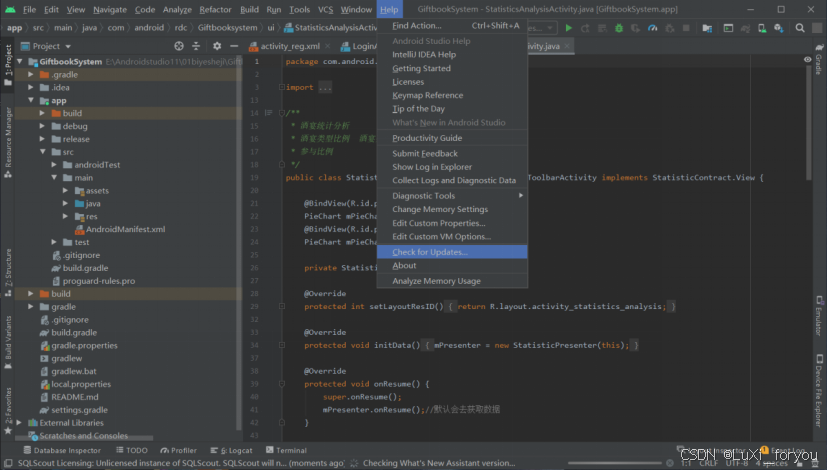This screenshot has width=827, height=471.
Task: Click the Search Everywhere magnifier icon
Action: pyautogui.click(x=800, y=28)
